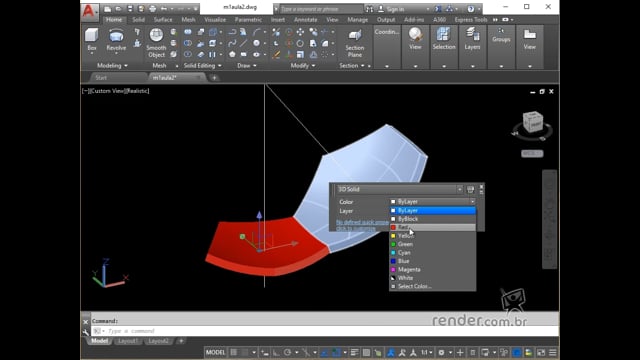Click the Clean Screen status bar icon

[x=541, y=352]
